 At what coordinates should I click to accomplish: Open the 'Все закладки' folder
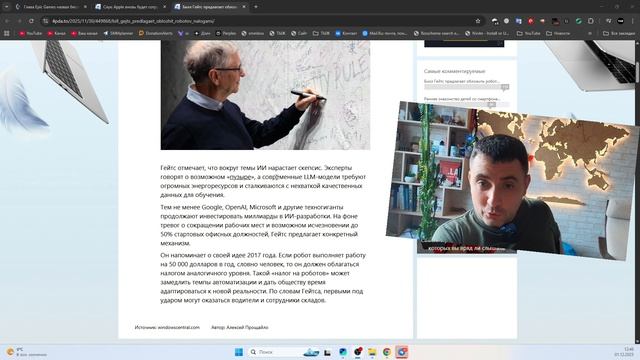619,33
